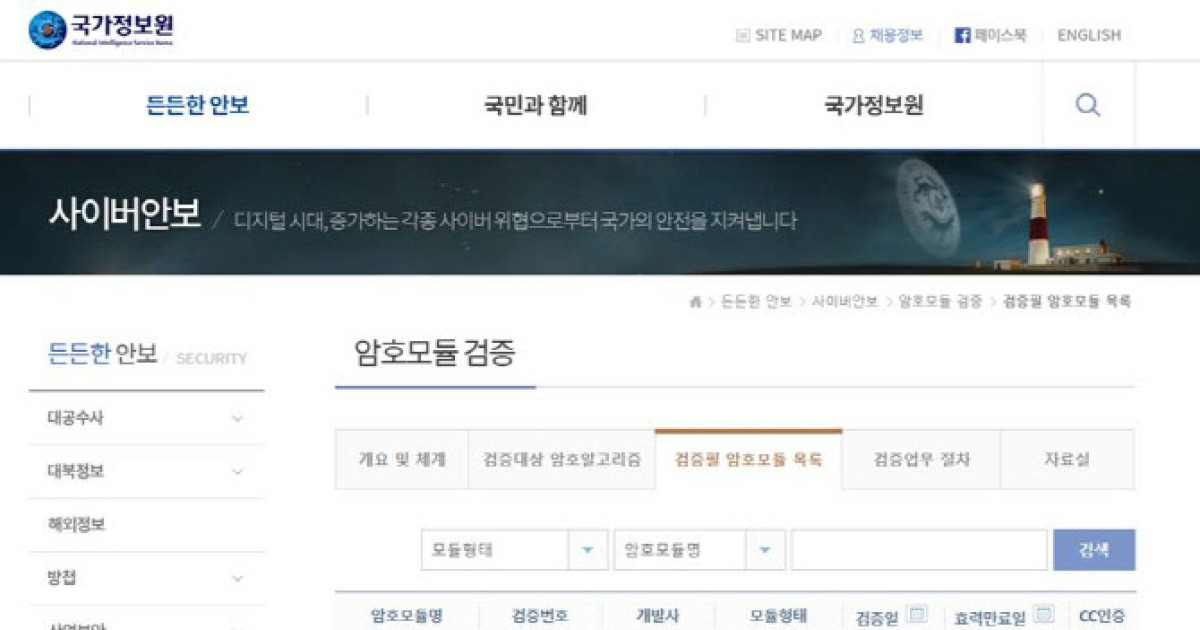
Task: Open the 국민과 함께 menu
Action: (x=535, y=104)
